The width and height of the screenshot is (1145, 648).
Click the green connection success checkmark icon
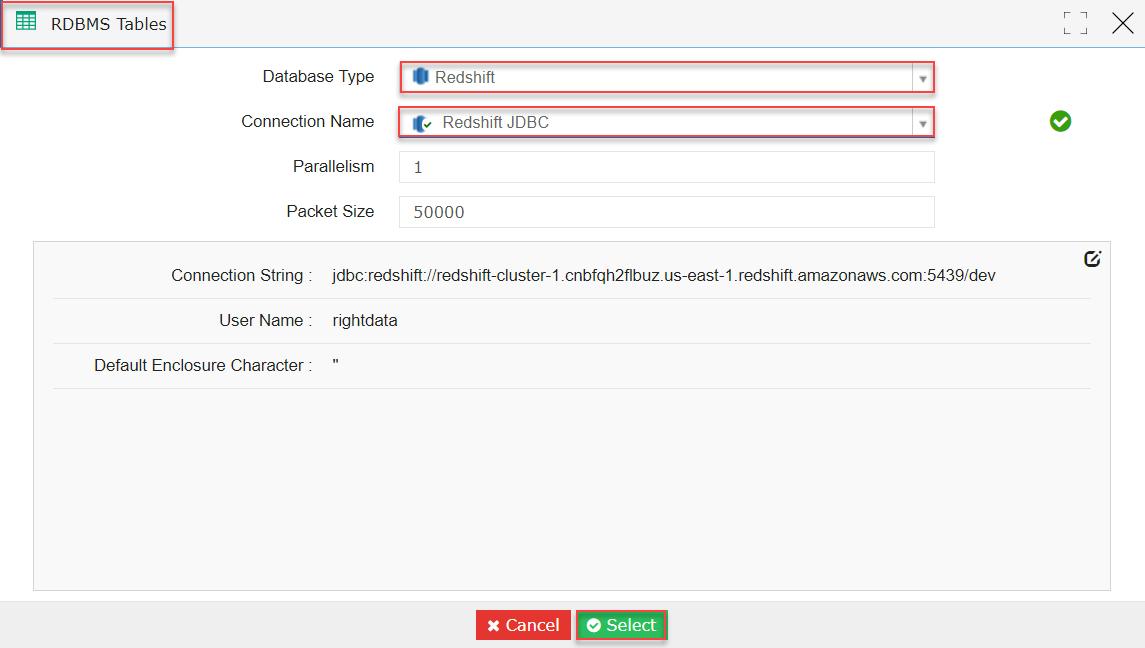pos(1060,120)
